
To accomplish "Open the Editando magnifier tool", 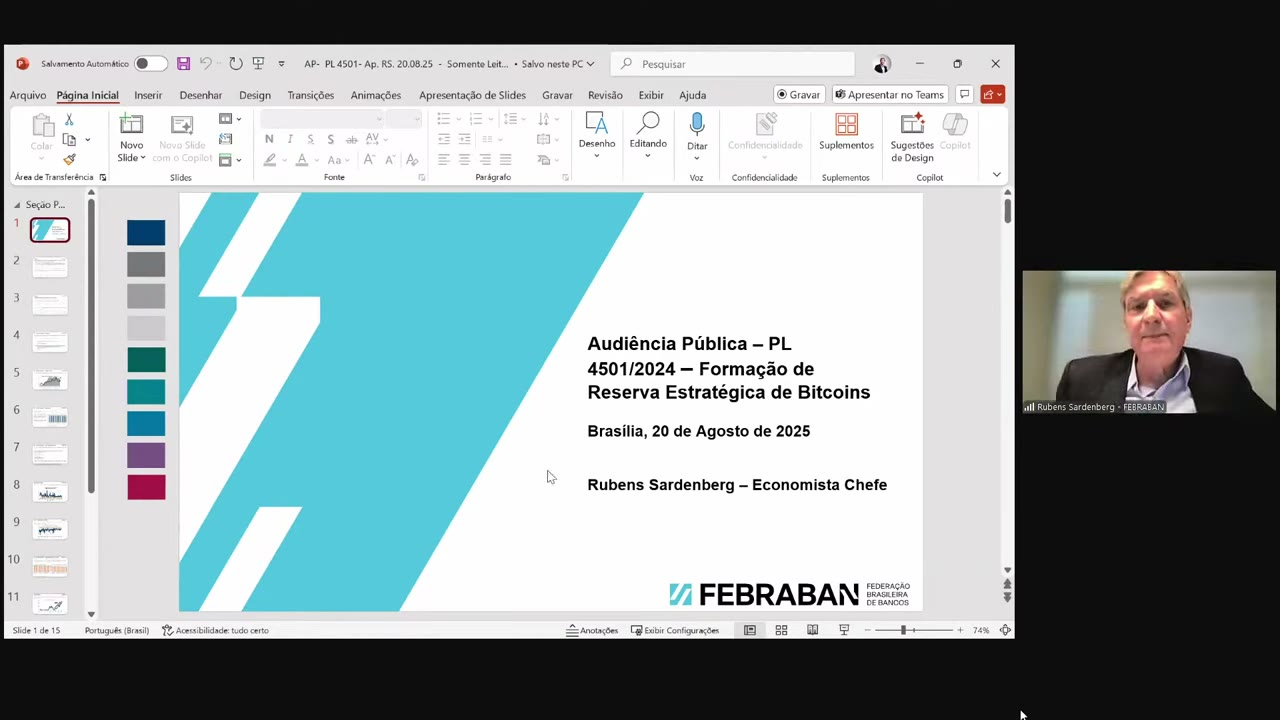I will [648, 124].
